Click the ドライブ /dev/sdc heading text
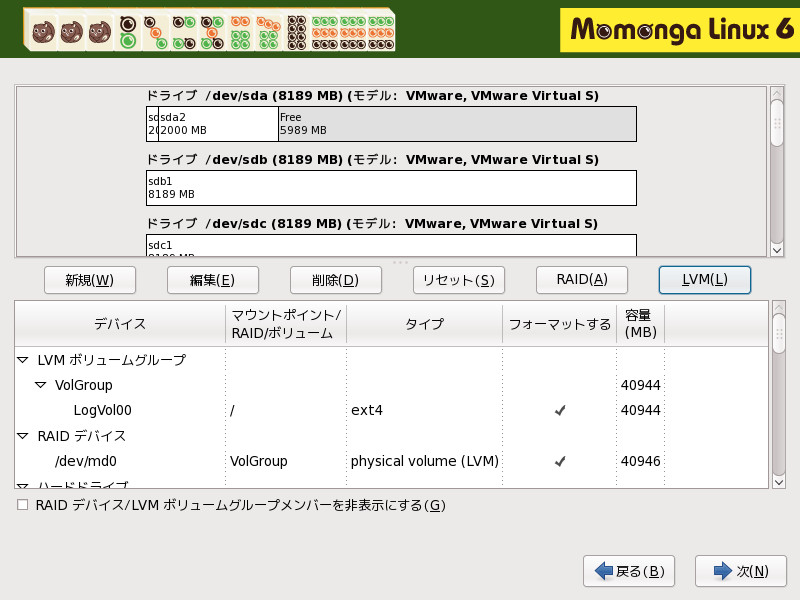The width and height of the screenshot is (800, 600). click(372, 223)
